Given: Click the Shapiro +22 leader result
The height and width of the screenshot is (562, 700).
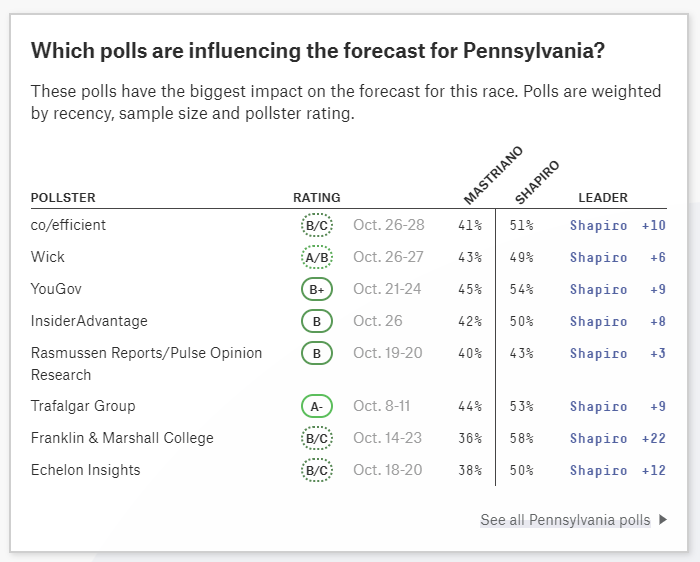Looking at the screenshot, I should [x=618, y=438].
